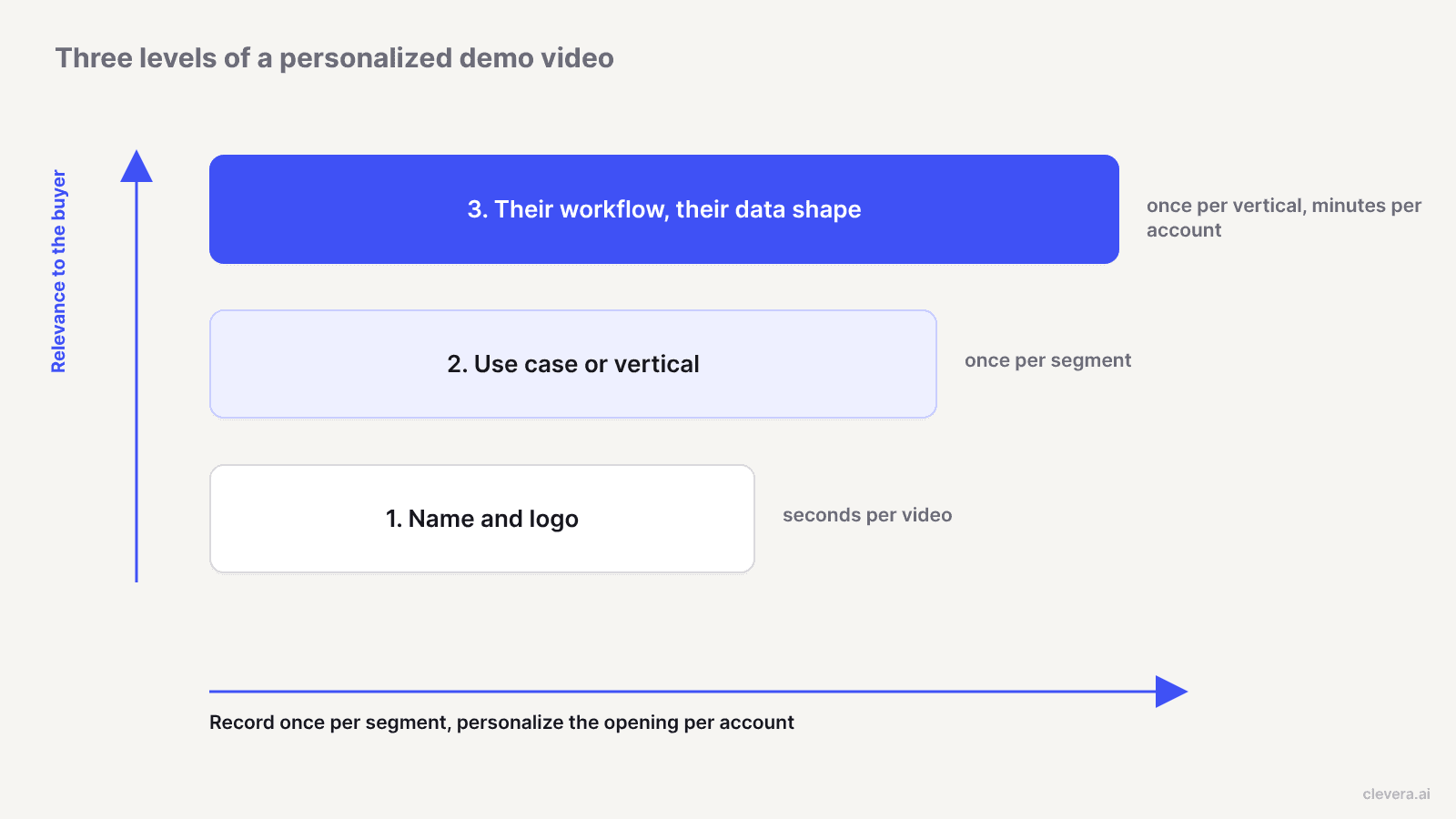The image size is (1456, 819).
Task: Click the "seconds per video" note
Action: 867,515
